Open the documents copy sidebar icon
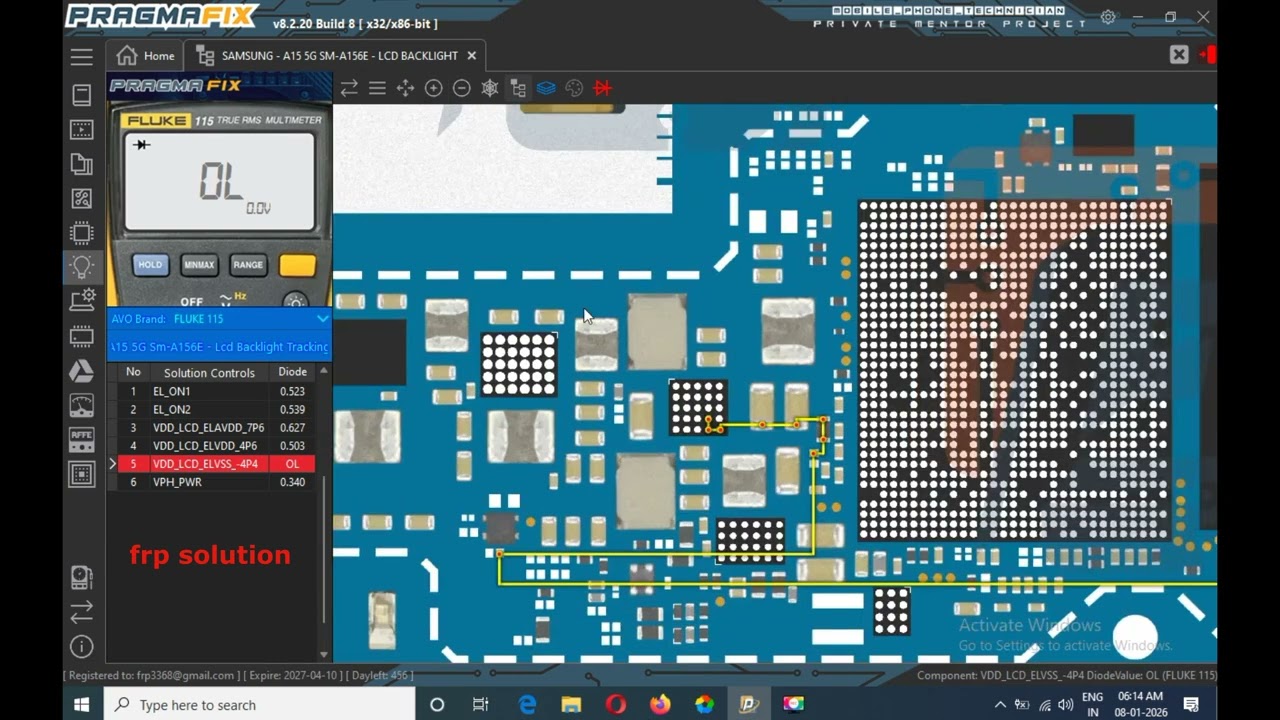 click(x=82, y=165)
